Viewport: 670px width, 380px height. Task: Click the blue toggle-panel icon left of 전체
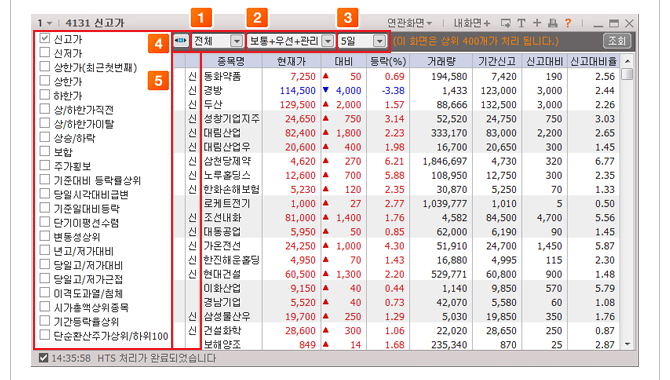[x=181, y=41]
